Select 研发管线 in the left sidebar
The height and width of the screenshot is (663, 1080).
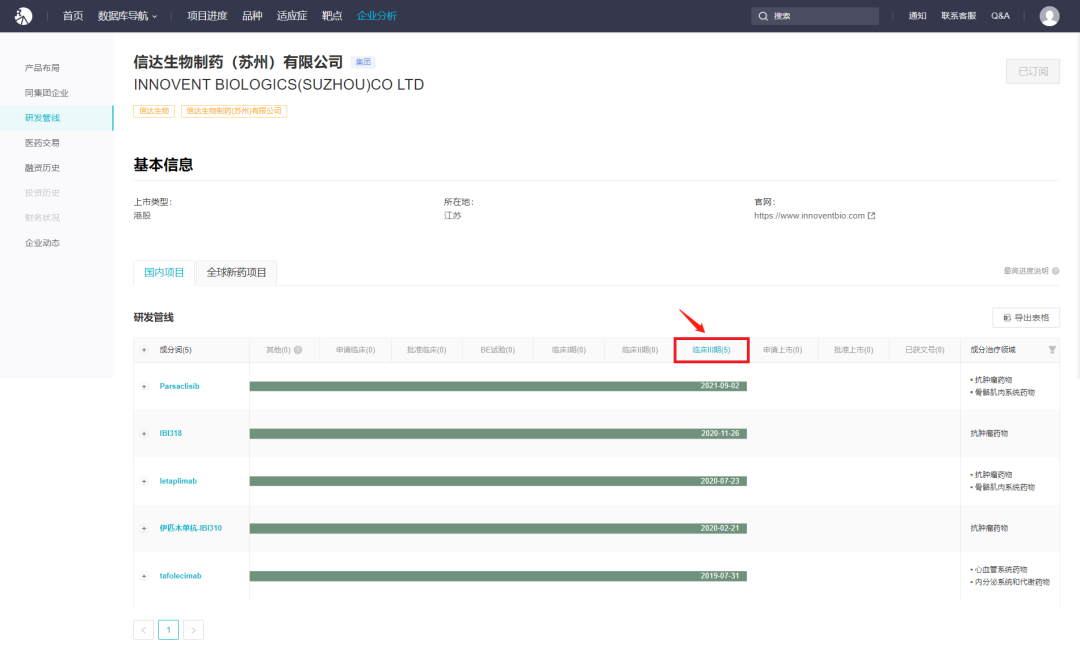click(56, 118)
